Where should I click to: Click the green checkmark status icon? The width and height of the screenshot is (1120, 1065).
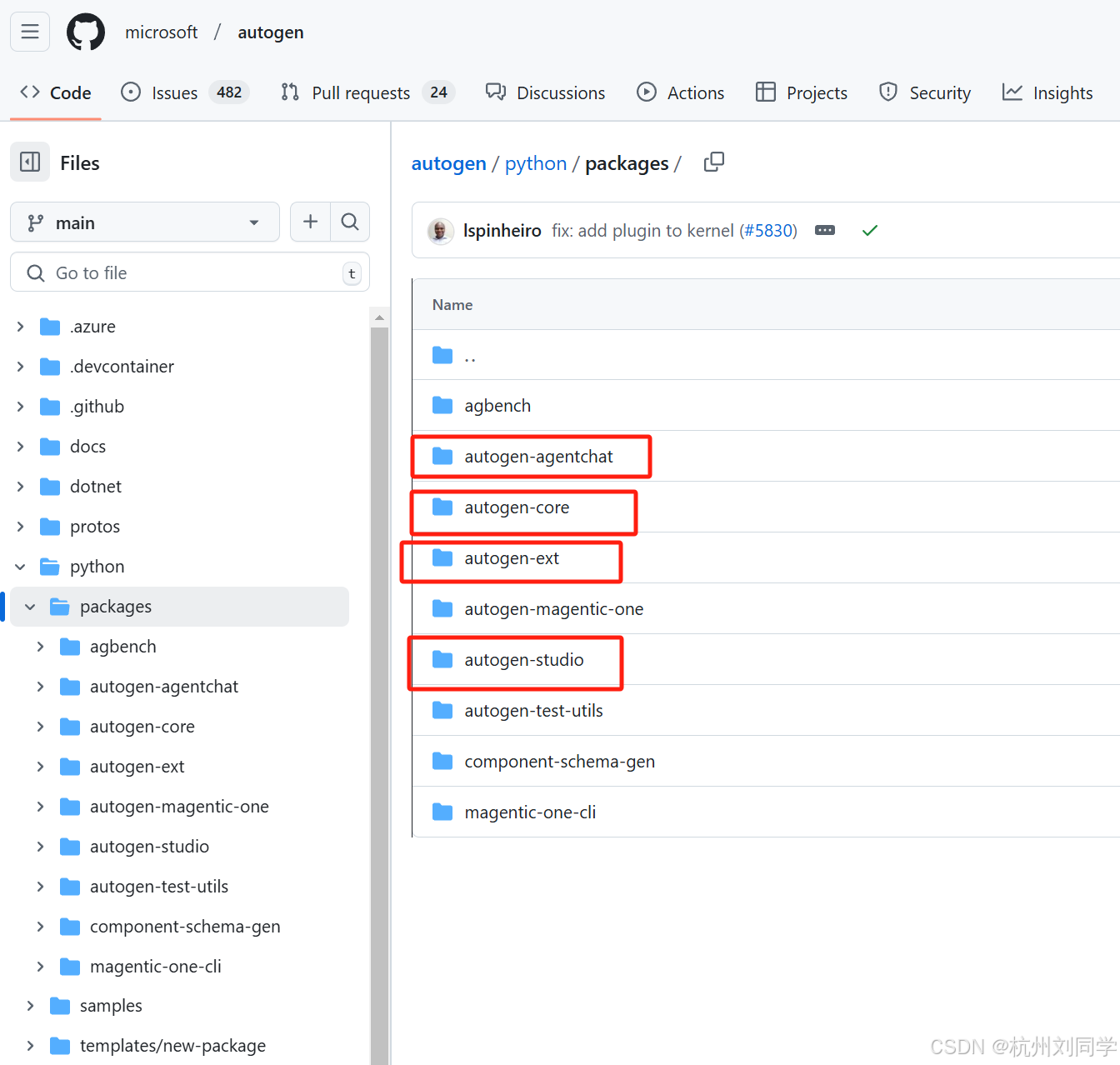click(x=870, y=230)
